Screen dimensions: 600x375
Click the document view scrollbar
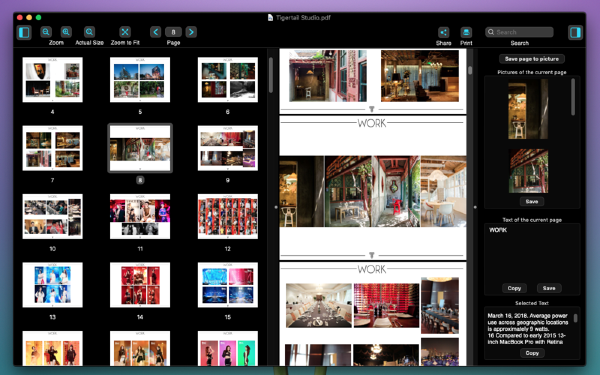pyautogui.click(x=470, y=70)
